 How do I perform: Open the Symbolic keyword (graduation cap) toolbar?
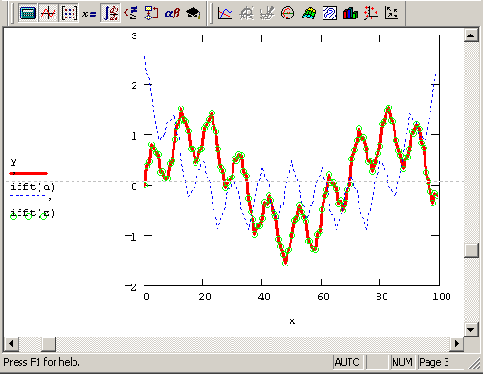click(x=193, y=13)
